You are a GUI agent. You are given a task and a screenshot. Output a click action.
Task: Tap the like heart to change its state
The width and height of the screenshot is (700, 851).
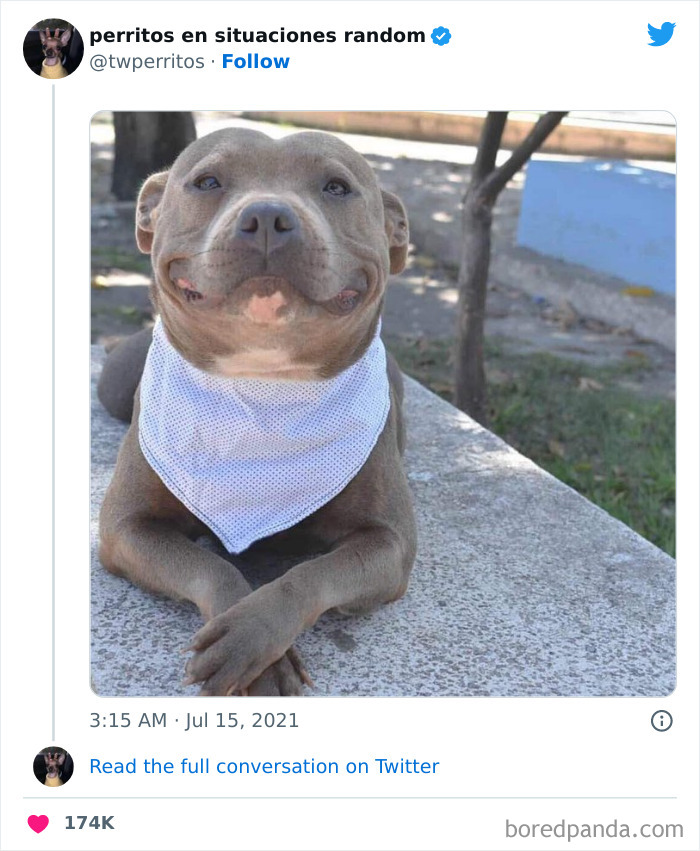tap(37, 823)
